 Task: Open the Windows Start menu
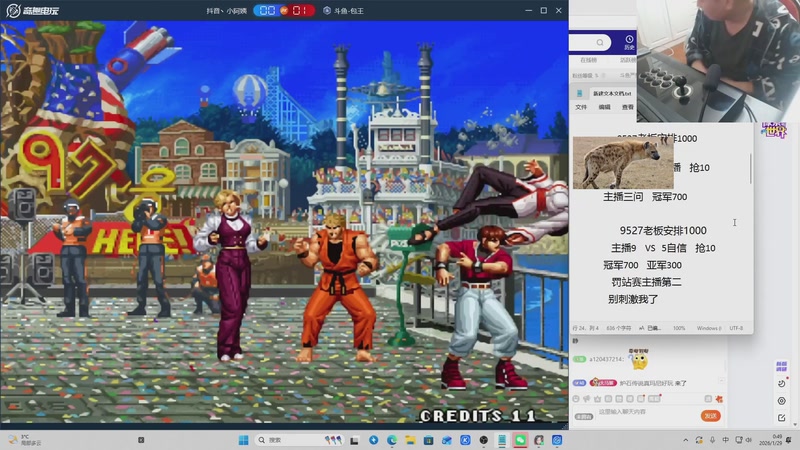243,440
